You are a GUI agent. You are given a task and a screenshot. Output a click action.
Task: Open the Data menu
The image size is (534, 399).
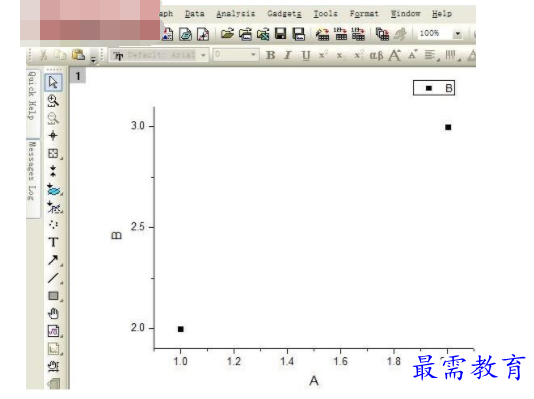pyautogui.click(x=194, y=14)
